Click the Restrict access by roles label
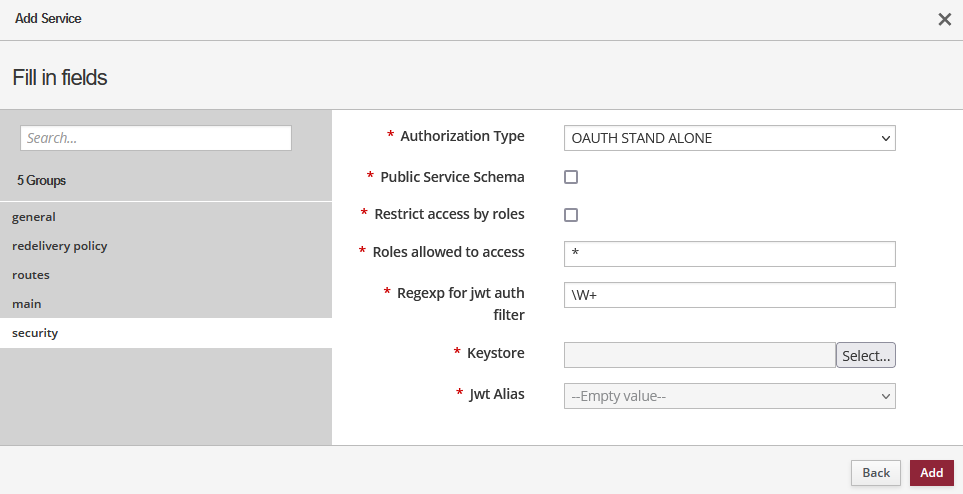 pyautogui.click(x=449, y=214)
